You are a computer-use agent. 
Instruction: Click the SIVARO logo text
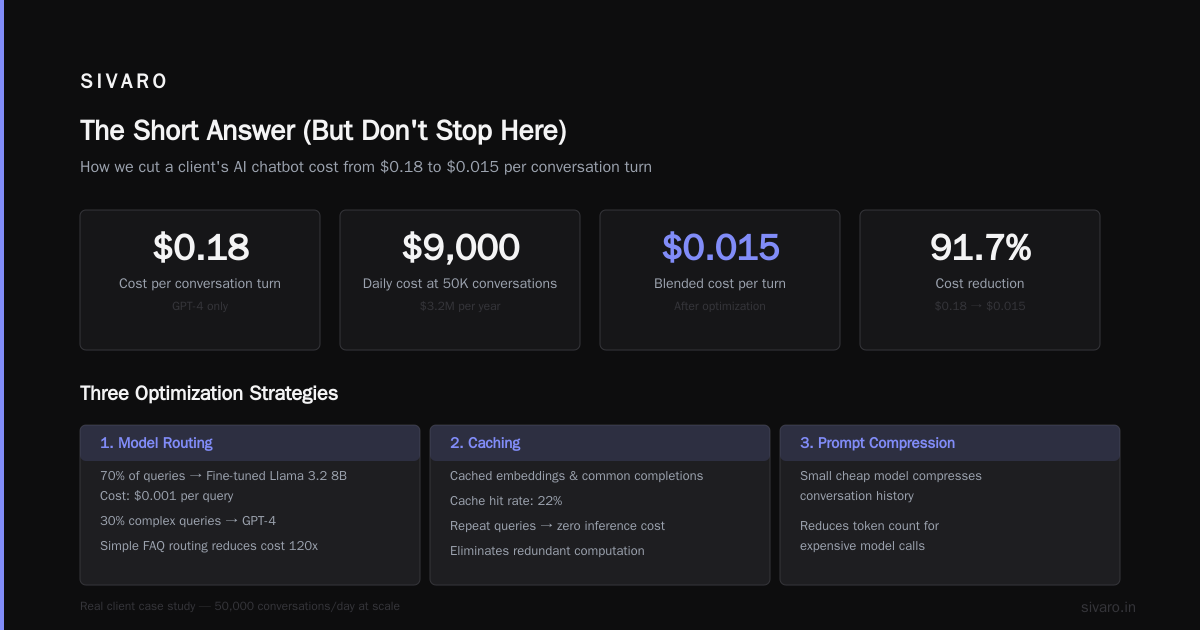click(x=124, y=82)
